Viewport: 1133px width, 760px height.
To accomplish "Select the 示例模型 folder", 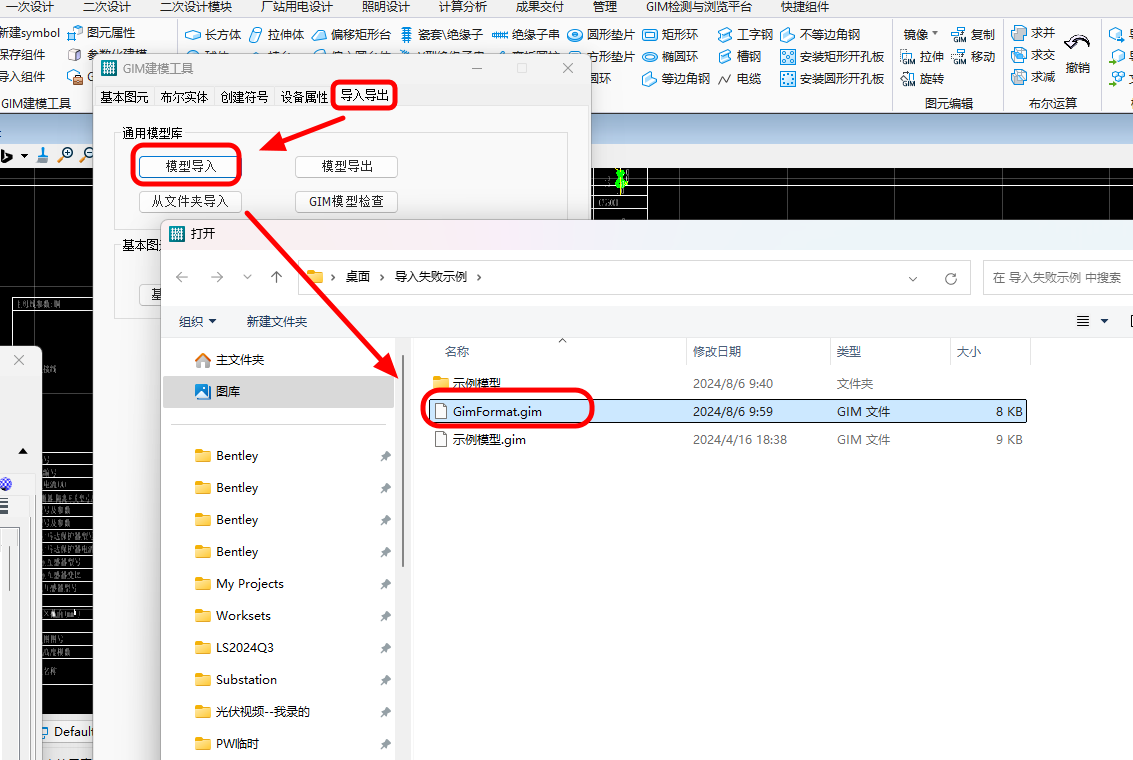I will [x=728, y=384].
